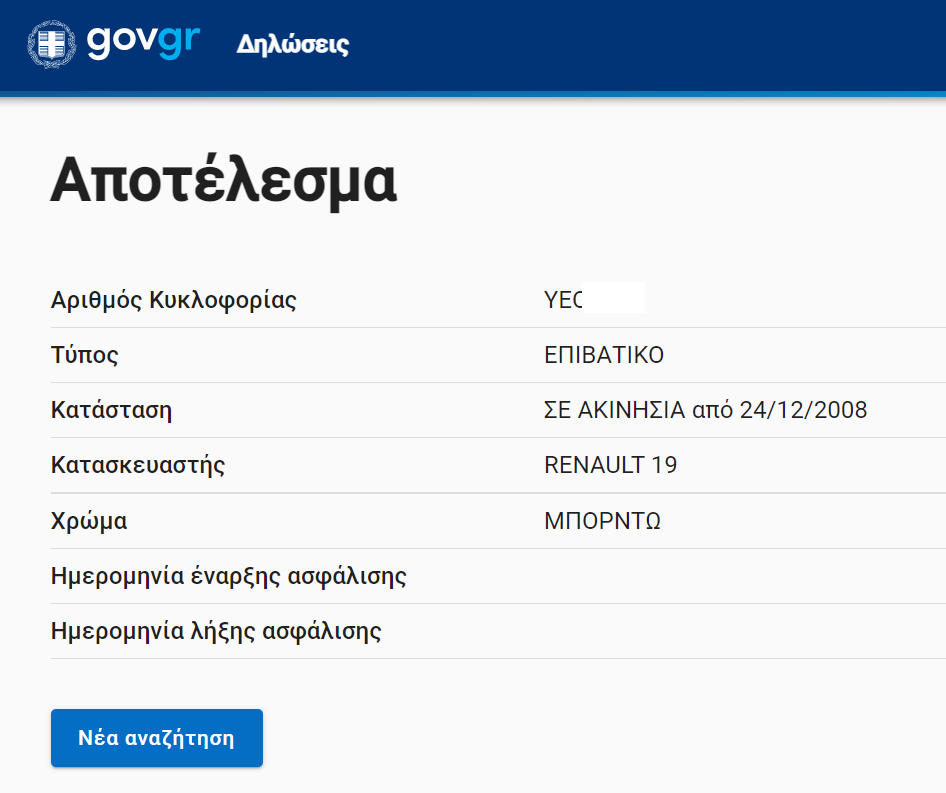This screenshot has height=793, width=946.
Task: Select the ΜΠΟΡΝΤΩ color value
Action: point(602,520)
